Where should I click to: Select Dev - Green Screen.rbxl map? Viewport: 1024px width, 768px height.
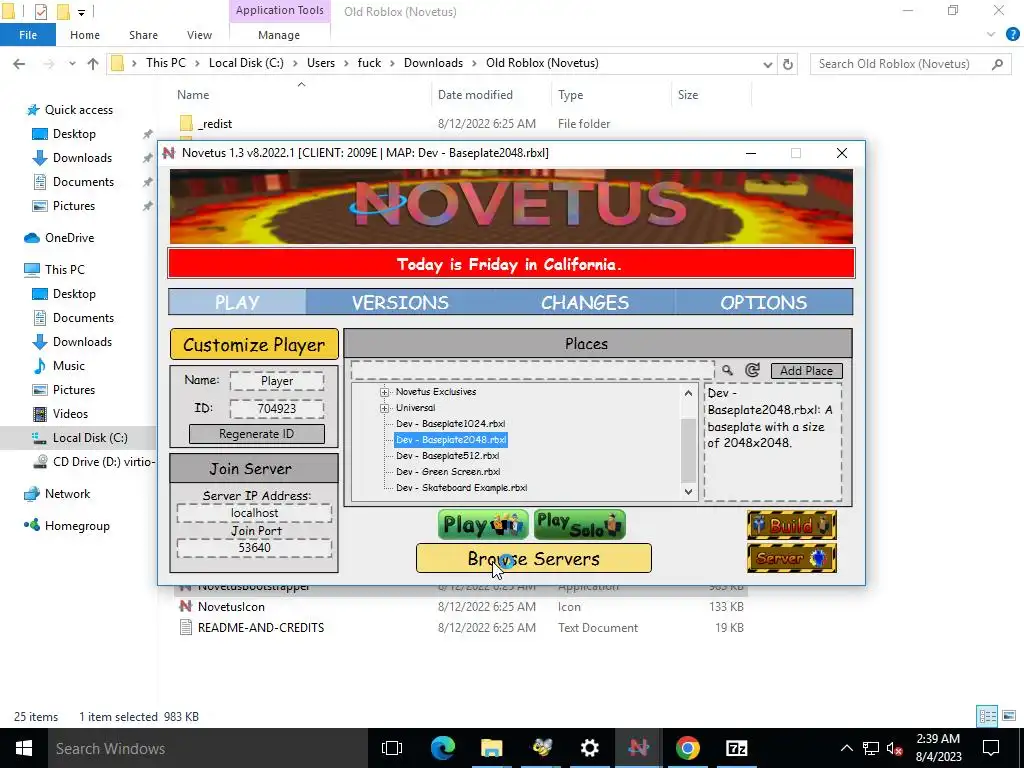coord(449,472)
